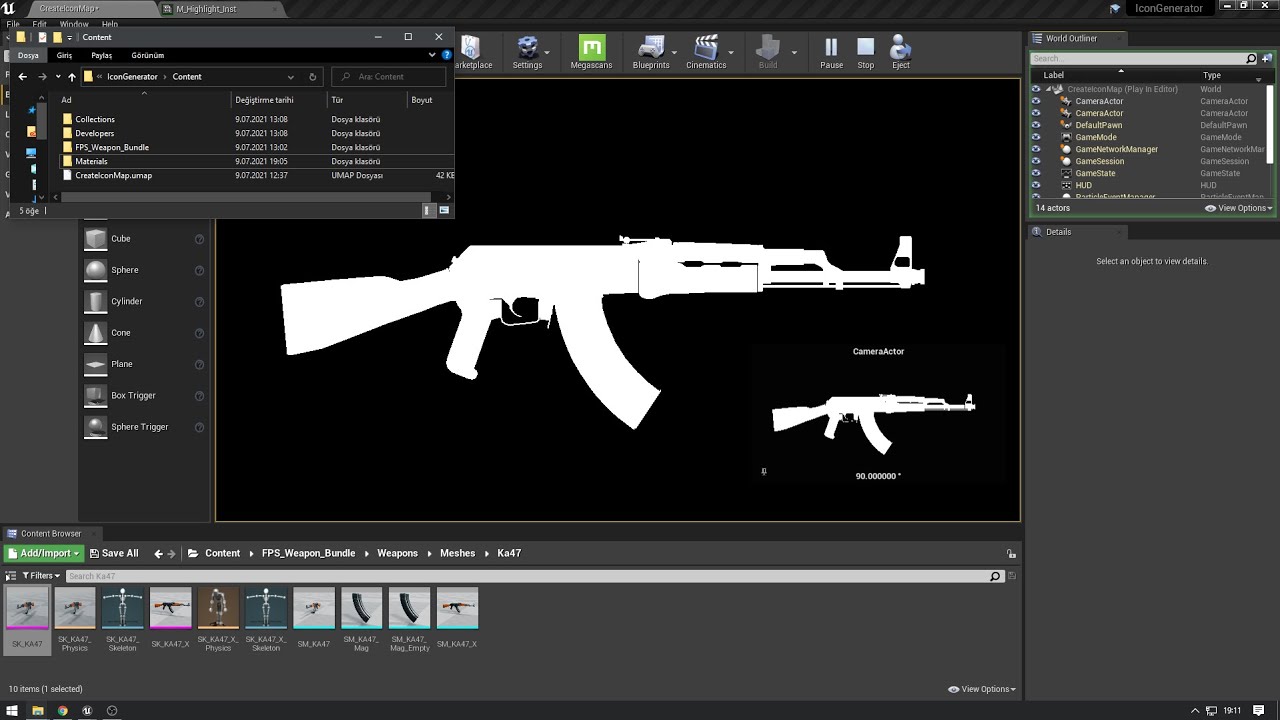Open the Blueprints dropdown arrow
This screenshot has width=1280, height=720.
coord(674,53)
